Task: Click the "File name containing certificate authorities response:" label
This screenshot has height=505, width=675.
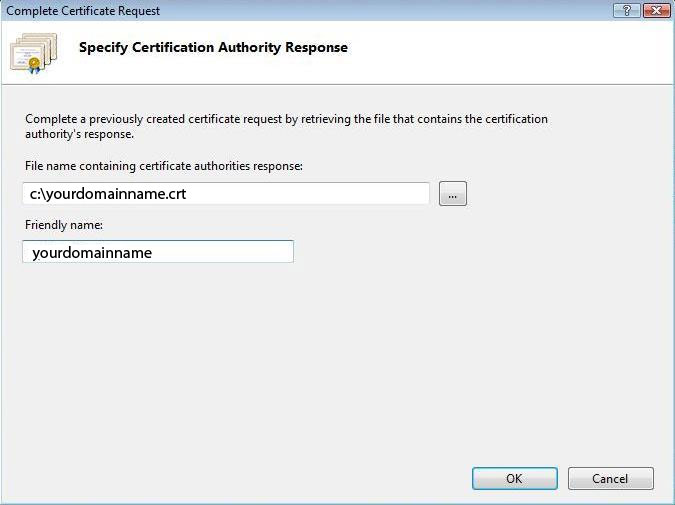Action: tap(164, 165)
